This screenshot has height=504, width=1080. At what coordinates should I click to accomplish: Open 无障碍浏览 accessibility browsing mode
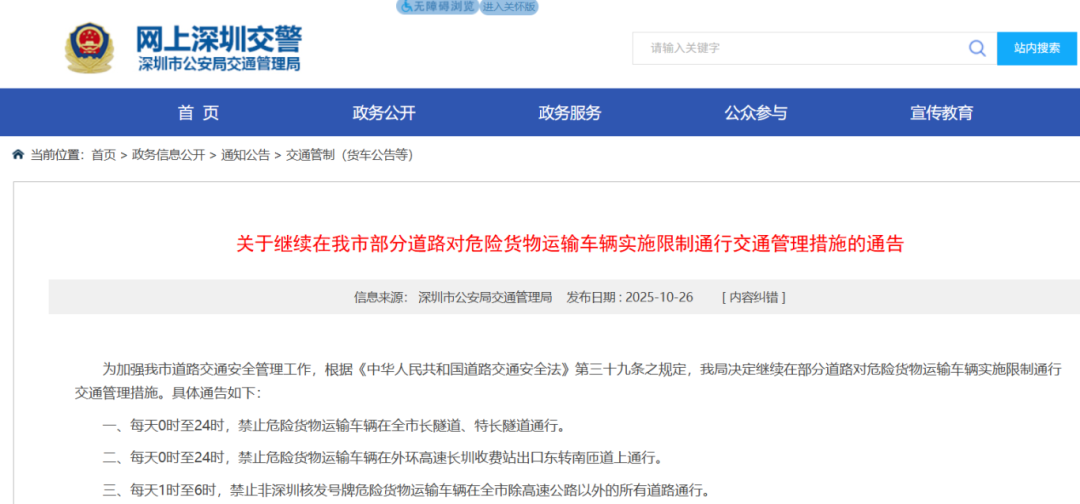(437, 6)
